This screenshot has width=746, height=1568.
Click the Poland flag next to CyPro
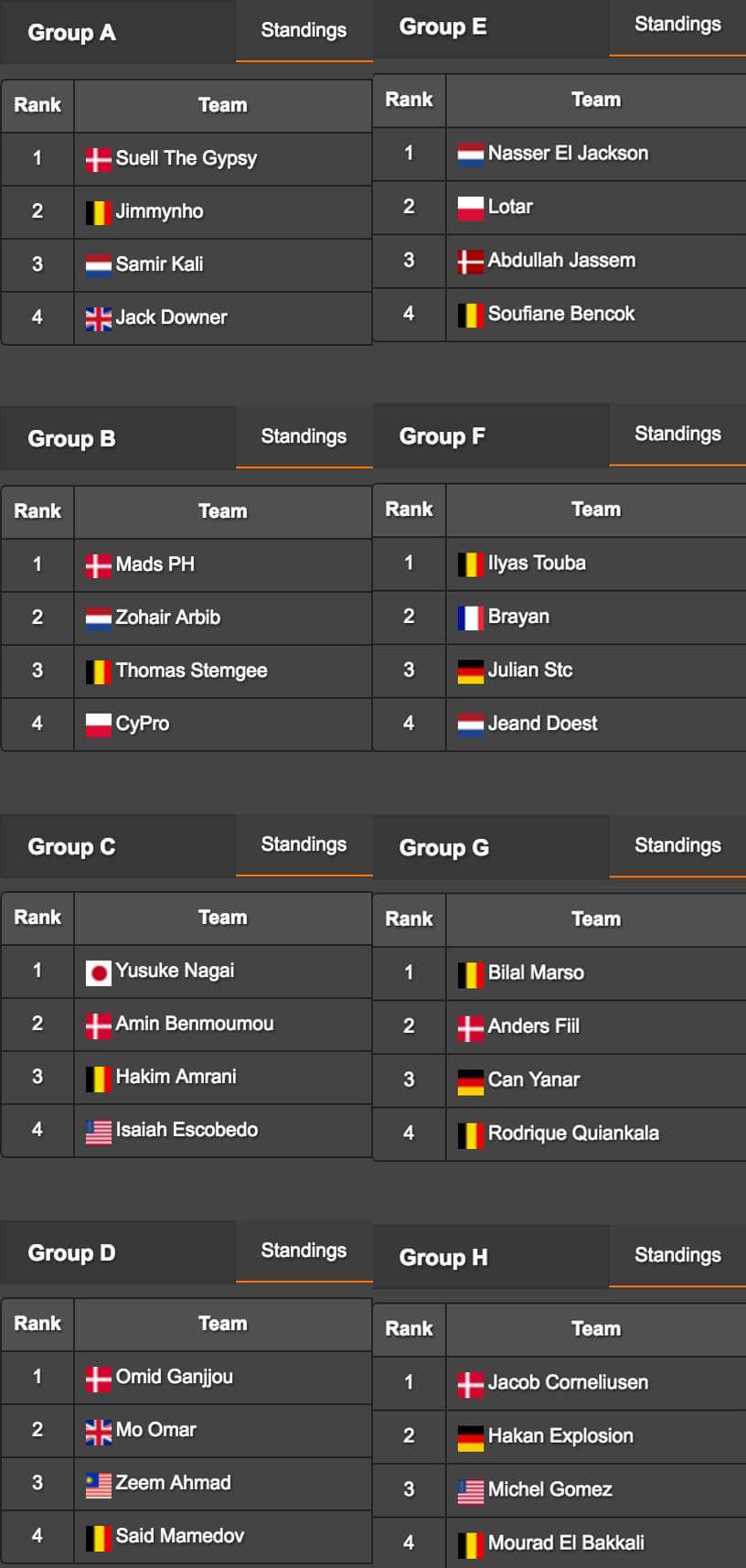point(98,725)
